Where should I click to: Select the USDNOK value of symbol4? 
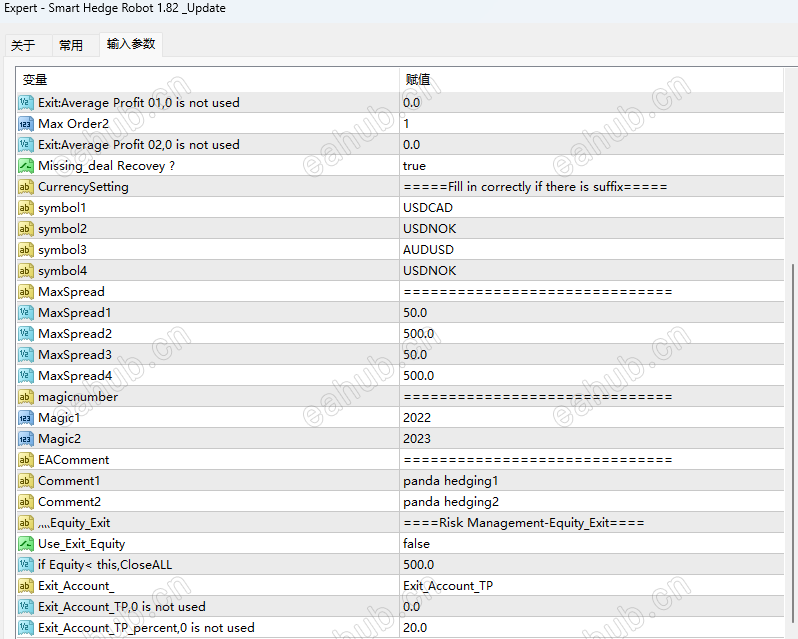(430, 271)
